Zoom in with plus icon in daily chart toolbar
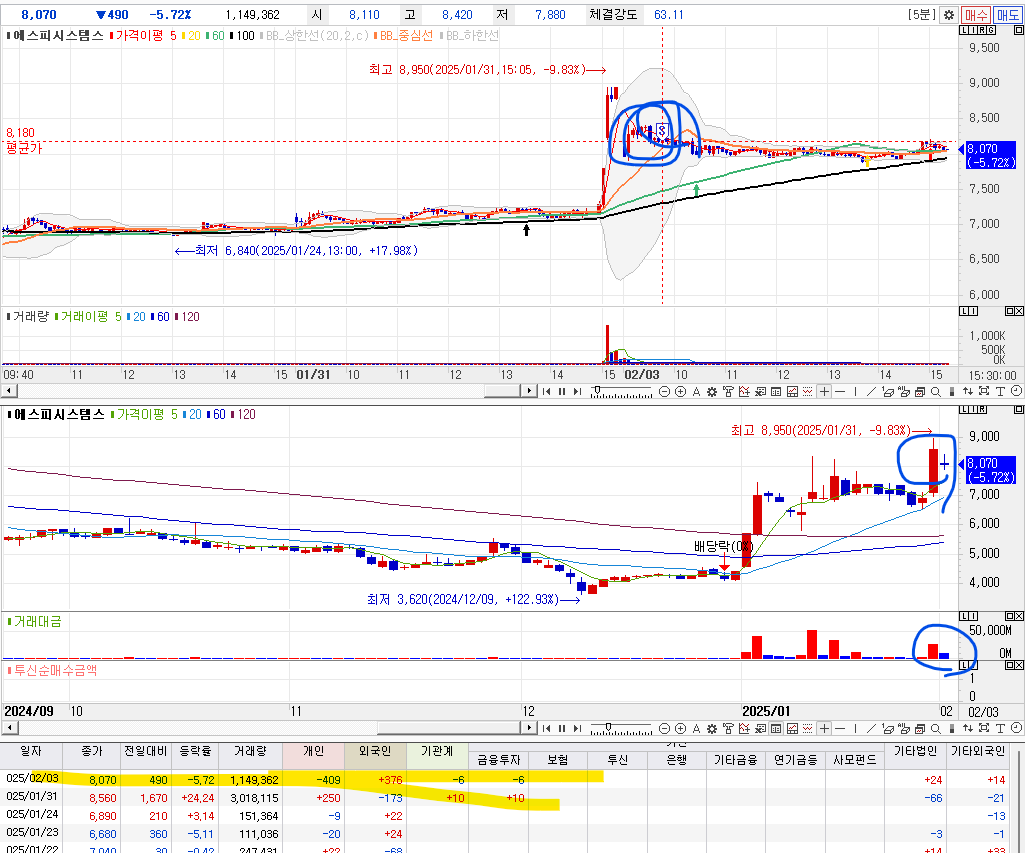 (681, 728)
